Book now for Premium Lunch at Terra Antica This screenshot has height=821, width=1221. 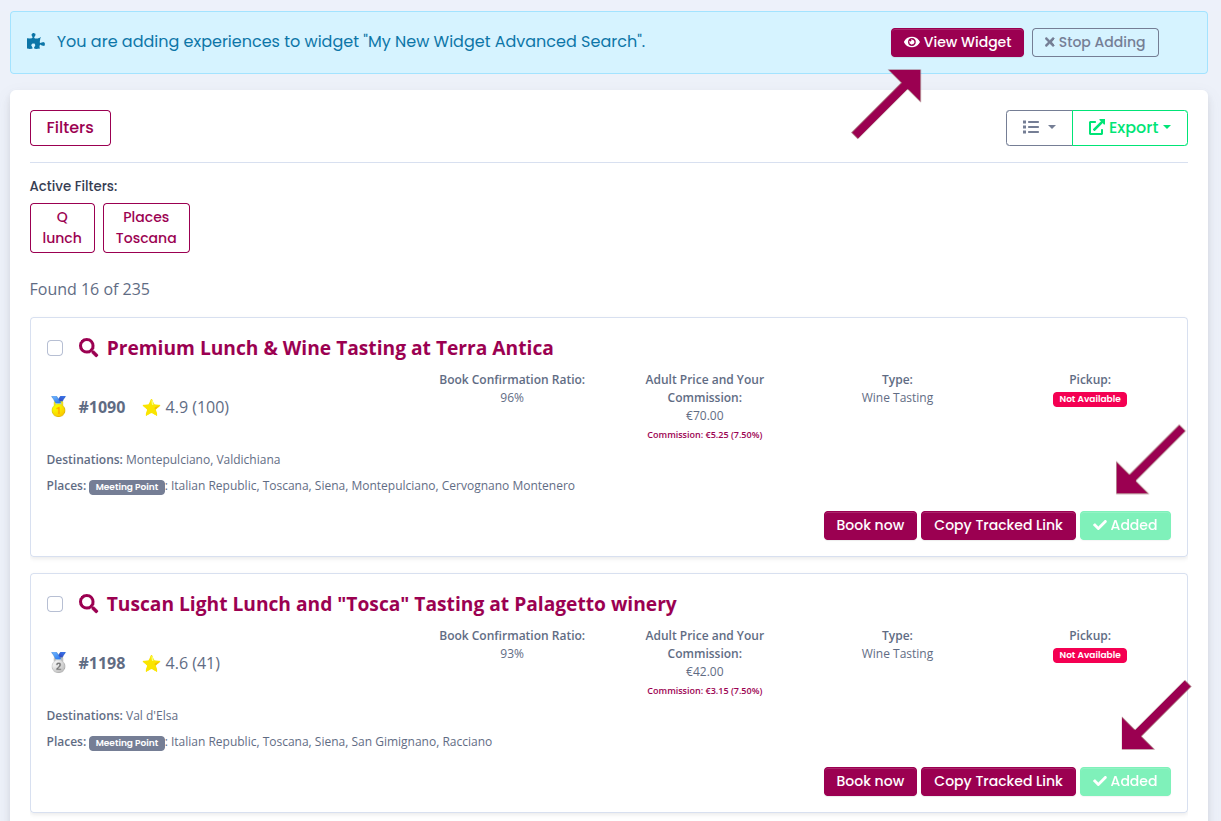click(870, 525)
